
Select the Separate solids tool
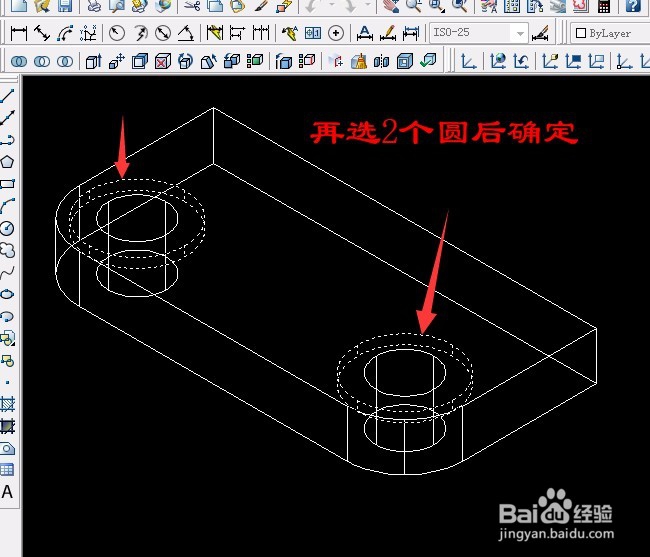[382, 62]
